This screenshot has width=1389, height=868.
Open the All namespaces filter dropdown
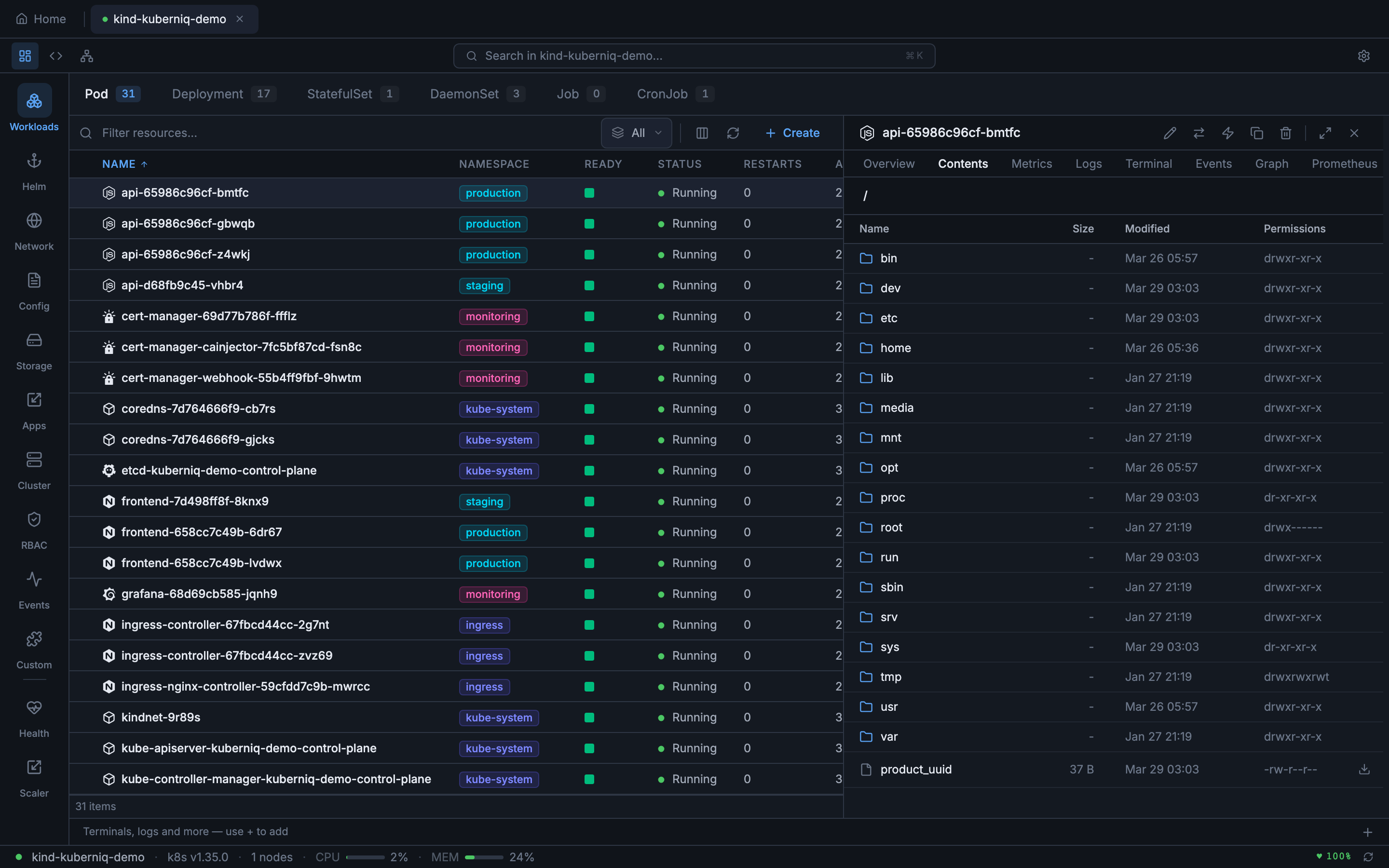[636, 133]
